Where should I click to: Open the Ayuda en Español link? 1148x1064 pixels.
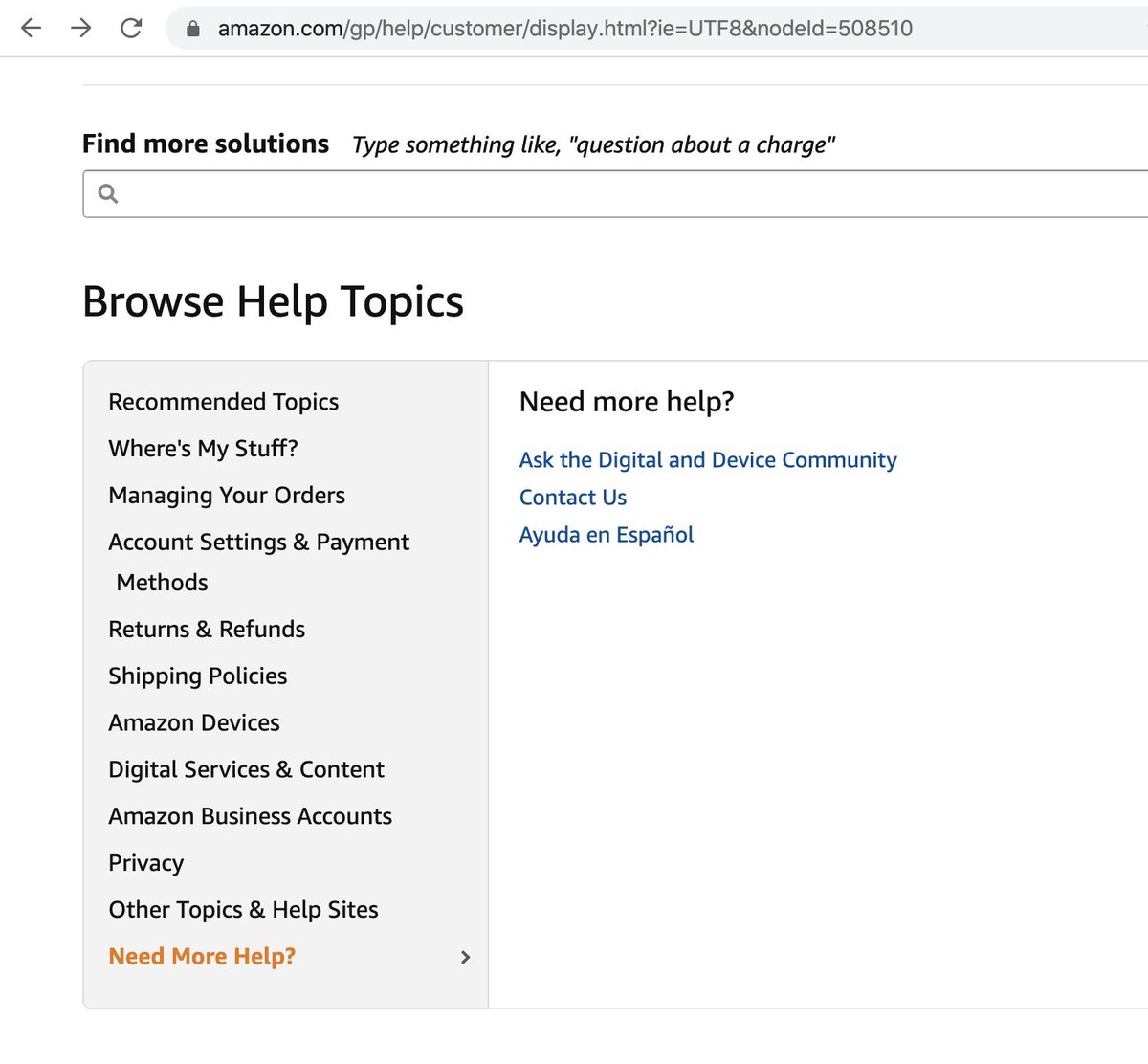click(607, 535)
